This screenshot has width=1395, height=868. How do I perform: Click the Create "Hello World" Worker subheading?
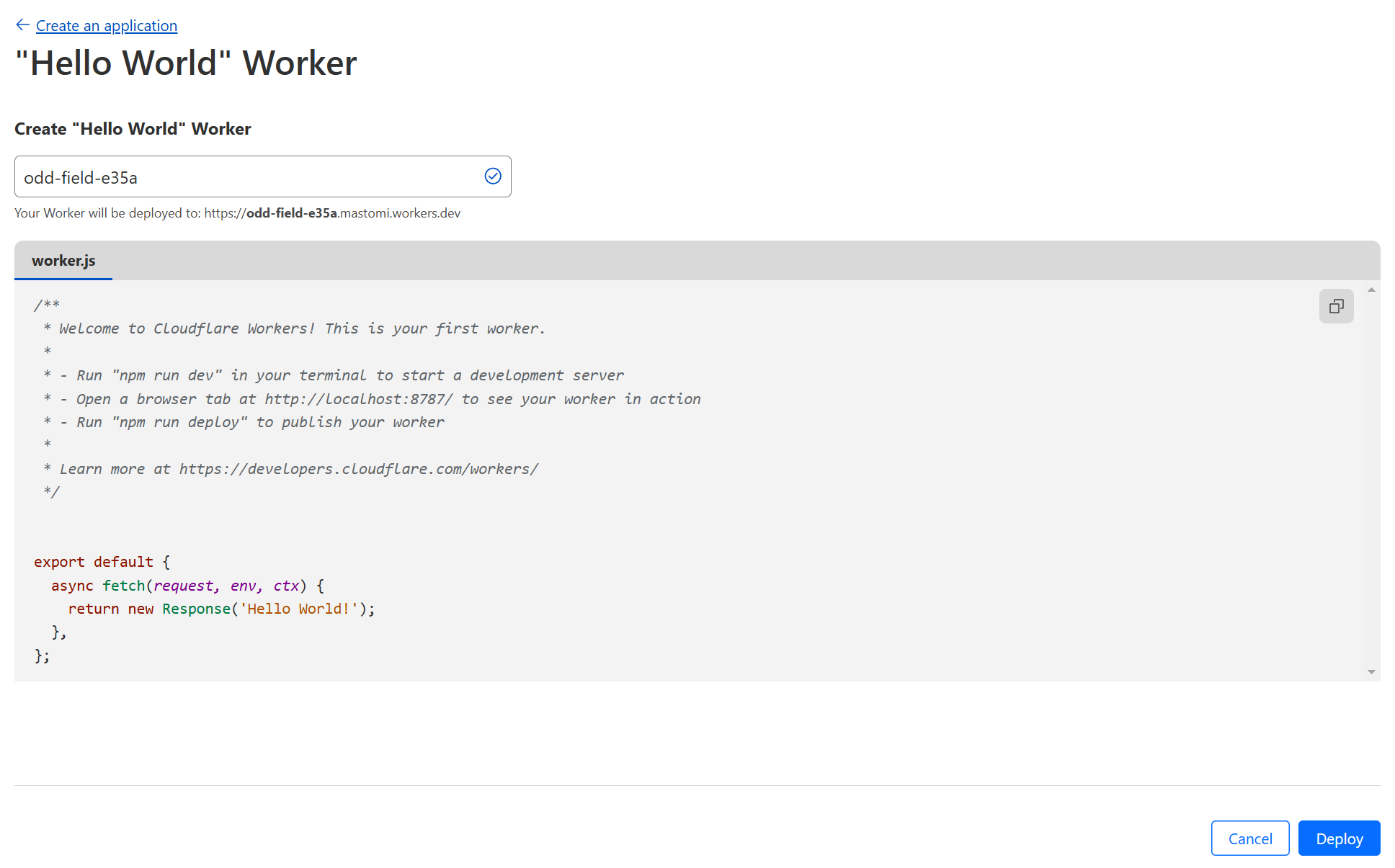point(133,129)
